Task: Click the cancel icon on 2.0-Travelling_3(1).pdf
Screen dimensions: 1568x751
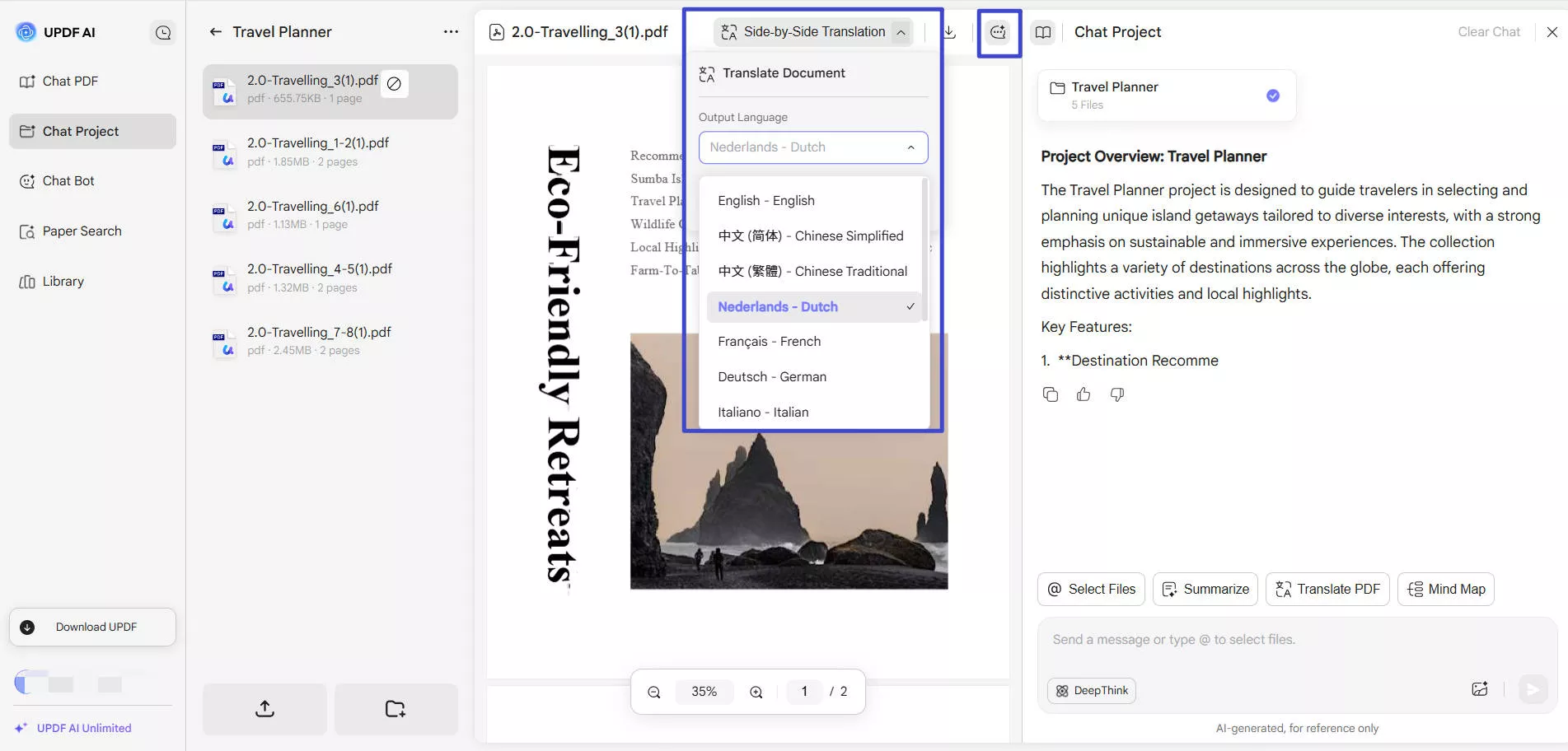Action: click(x=394, y=83)
